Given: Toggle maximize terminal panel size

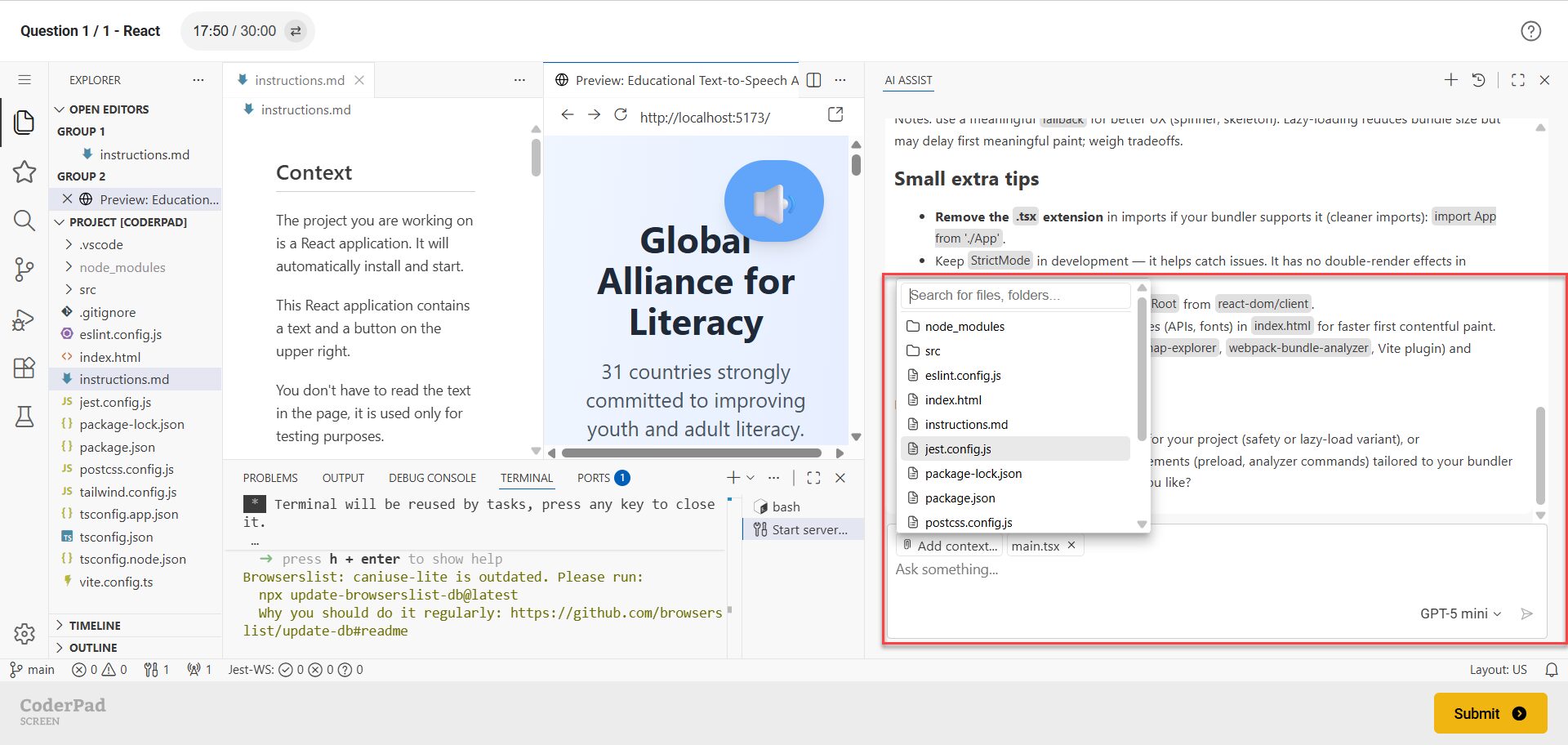Looking at the screenshot, I should 813,478.
